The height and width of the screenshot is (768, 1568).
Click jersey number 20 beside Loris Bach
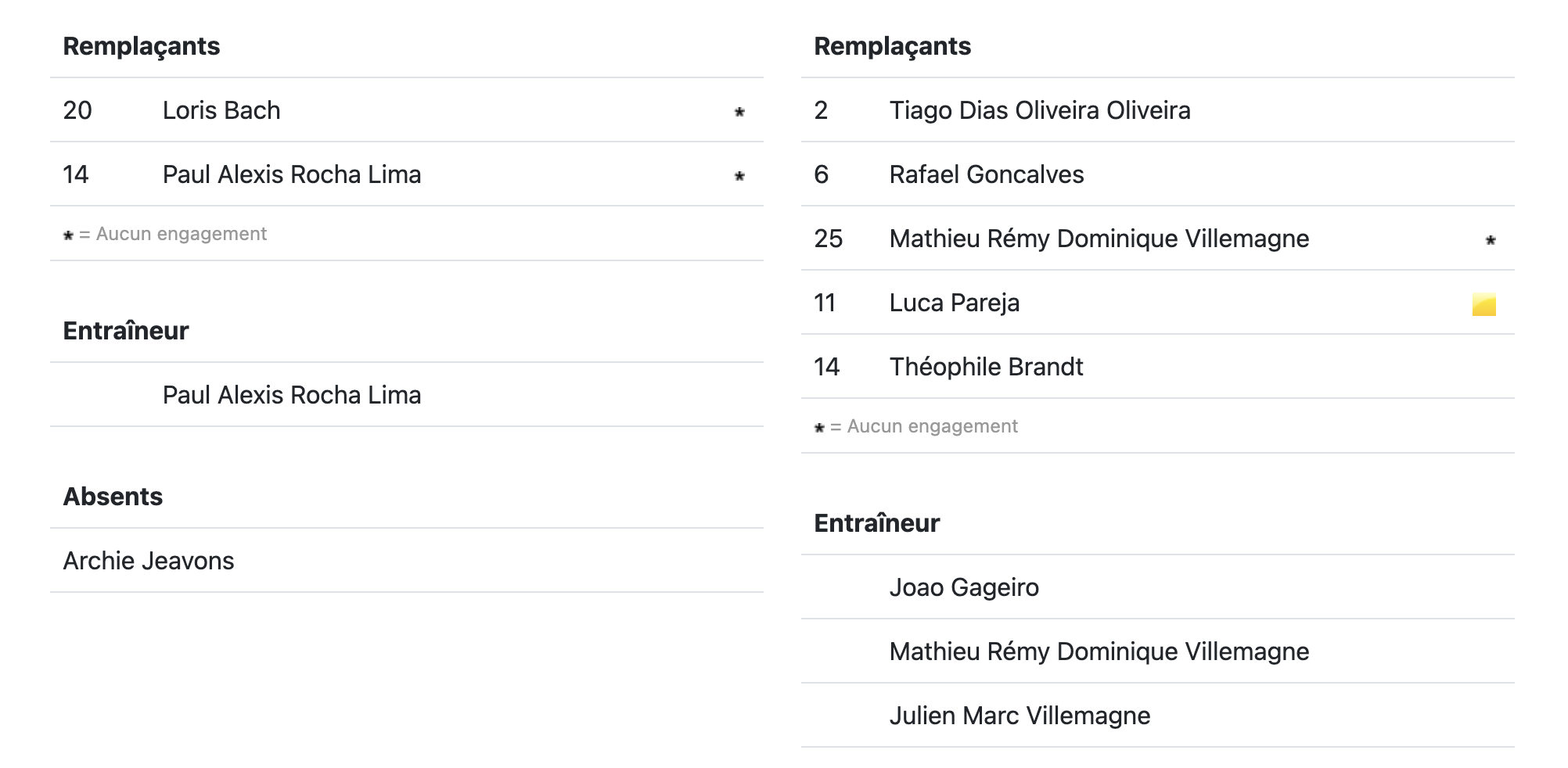(77, 110)
